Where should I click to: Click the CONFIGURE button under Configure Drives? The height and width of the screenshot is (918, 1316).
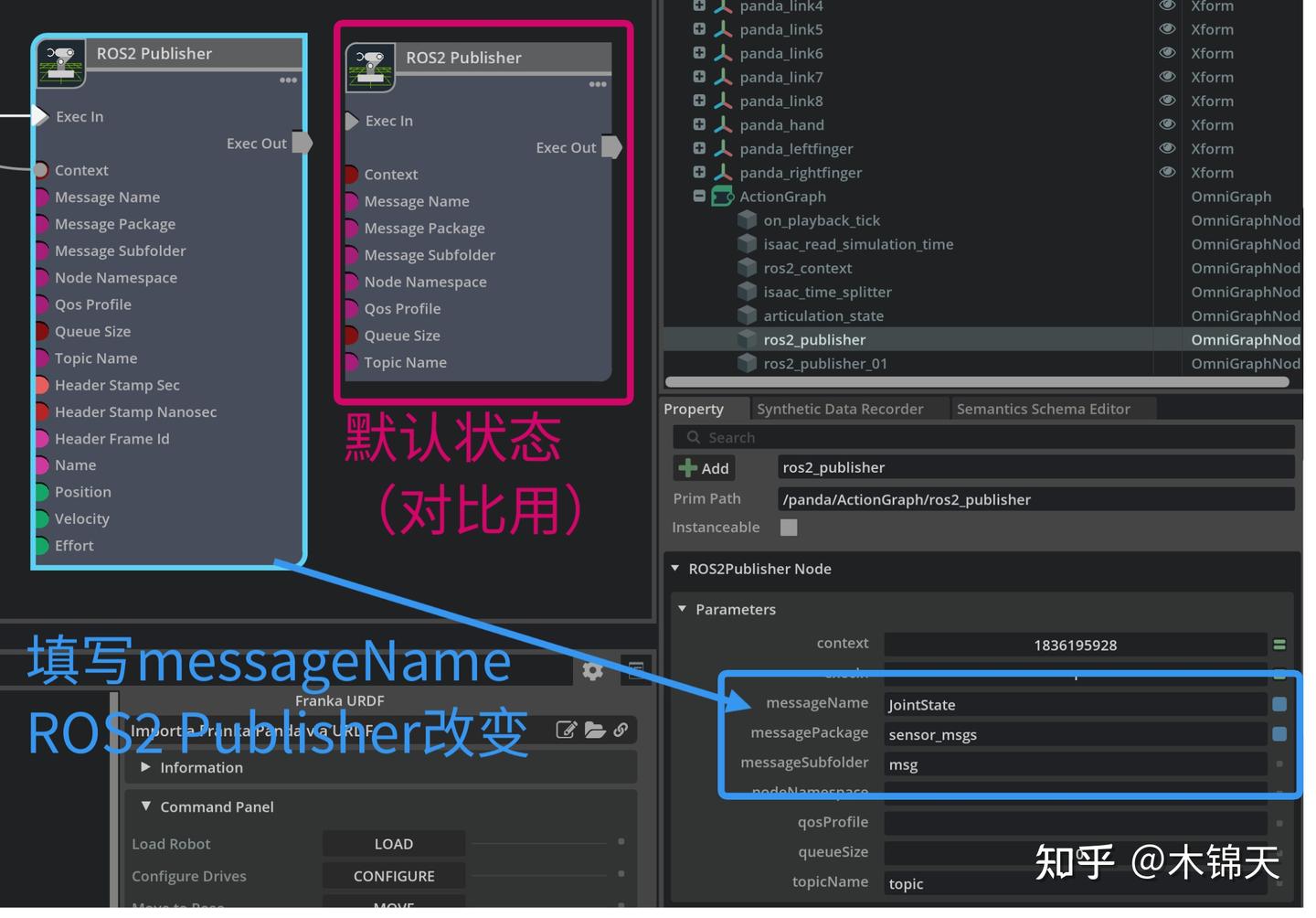click(x=393, y=875)
